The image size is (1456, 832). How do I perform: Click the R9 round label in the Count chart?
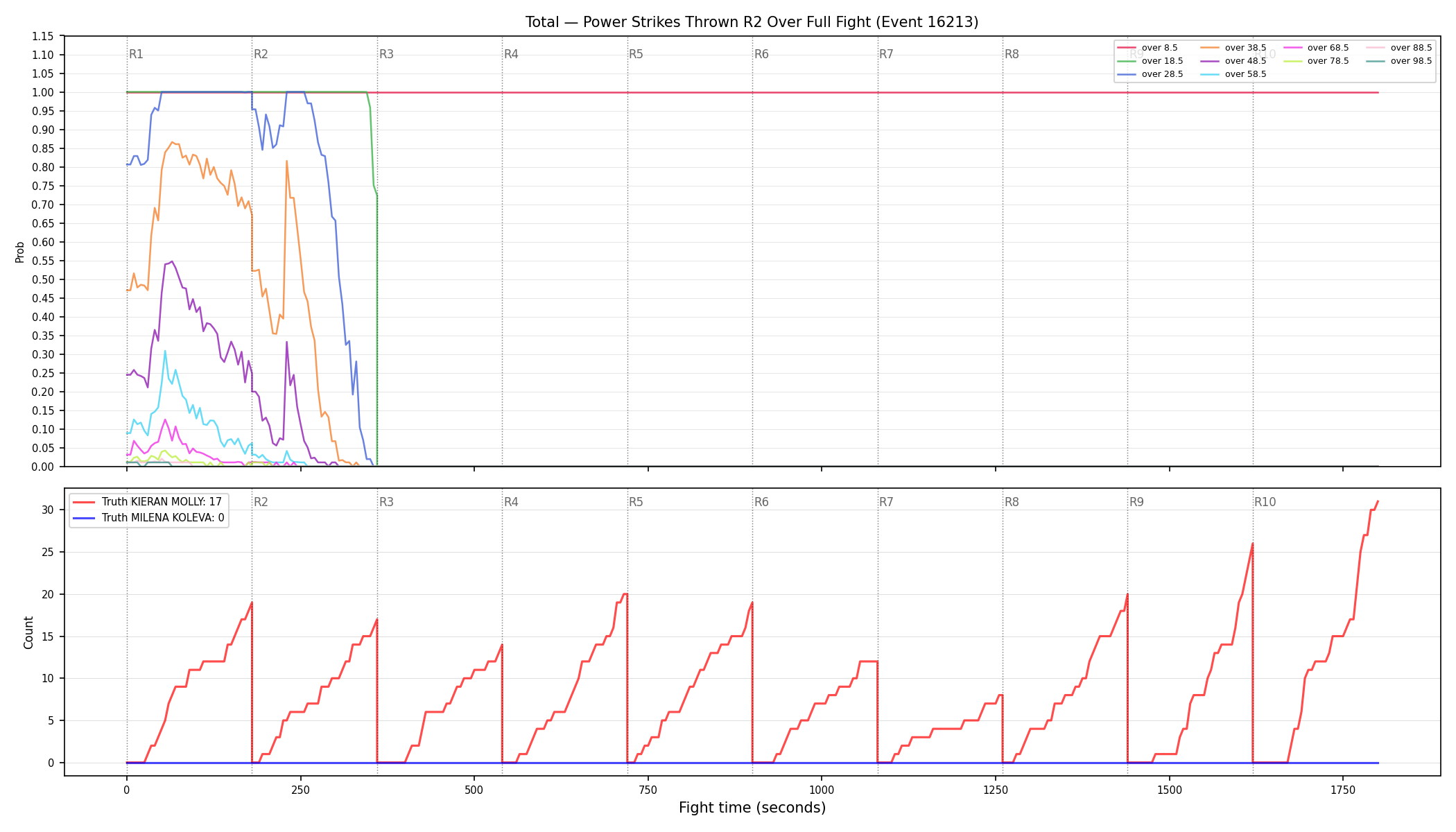tap(1136, 502)
